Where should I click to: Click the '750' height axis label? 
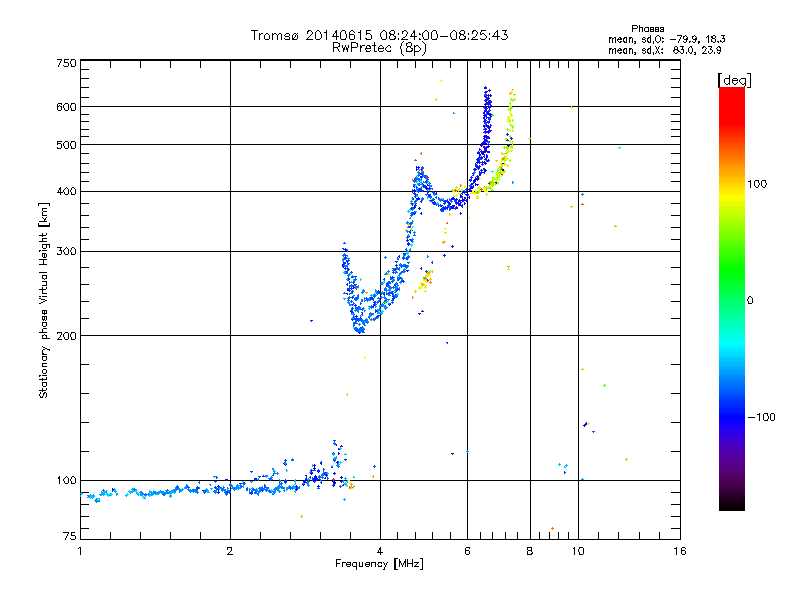pyautogui.click(x=66, y=63)
